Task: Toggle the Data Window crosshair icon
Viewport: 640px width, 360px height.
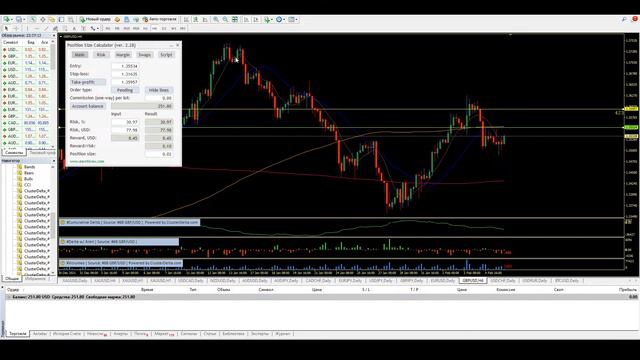Action: (42, 19)
